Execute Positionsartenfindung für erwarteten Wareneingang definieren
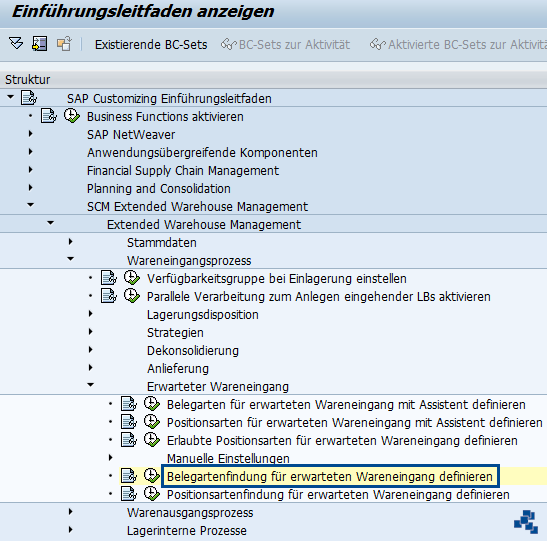Viewport: 547px width, 541px height. click(152, 494)
